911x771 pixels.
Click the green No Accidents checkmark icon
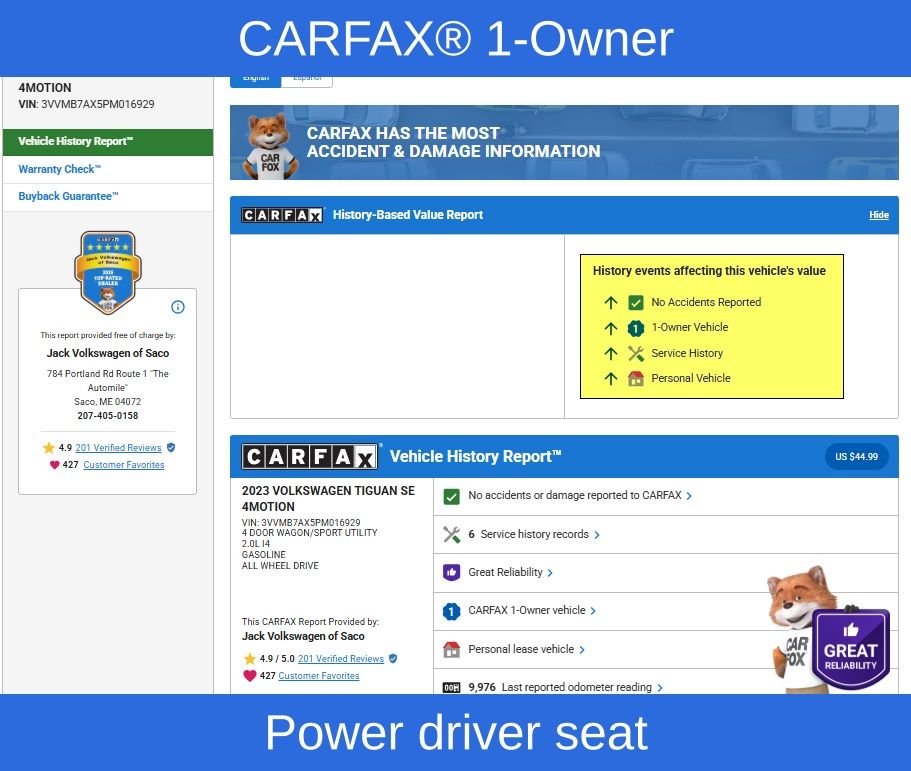point(451,496)
